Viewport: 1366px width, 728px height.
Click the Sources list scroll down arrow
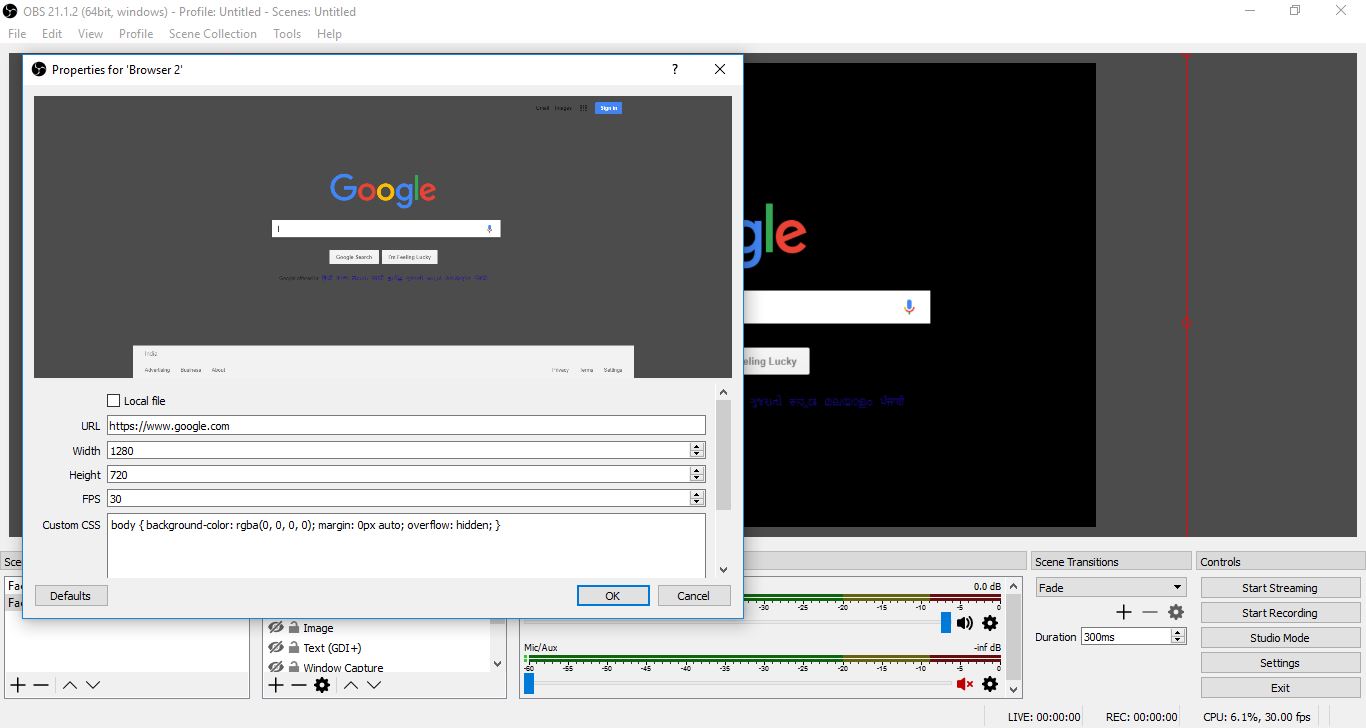[498, 663]
